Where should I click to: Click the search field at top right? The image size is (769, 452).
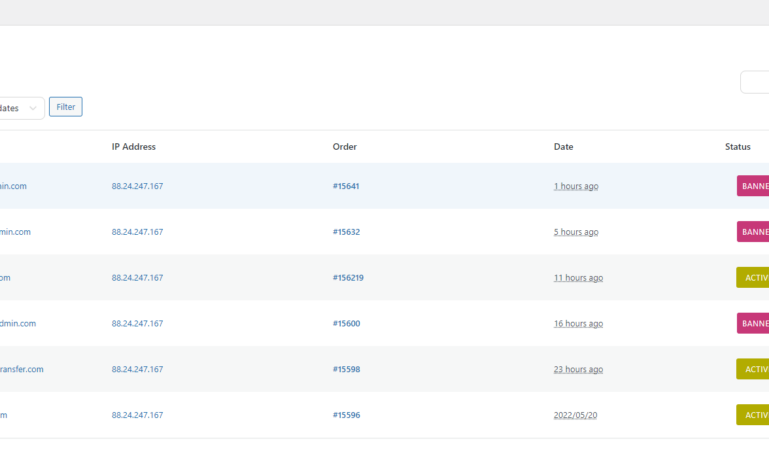[754, 82]
